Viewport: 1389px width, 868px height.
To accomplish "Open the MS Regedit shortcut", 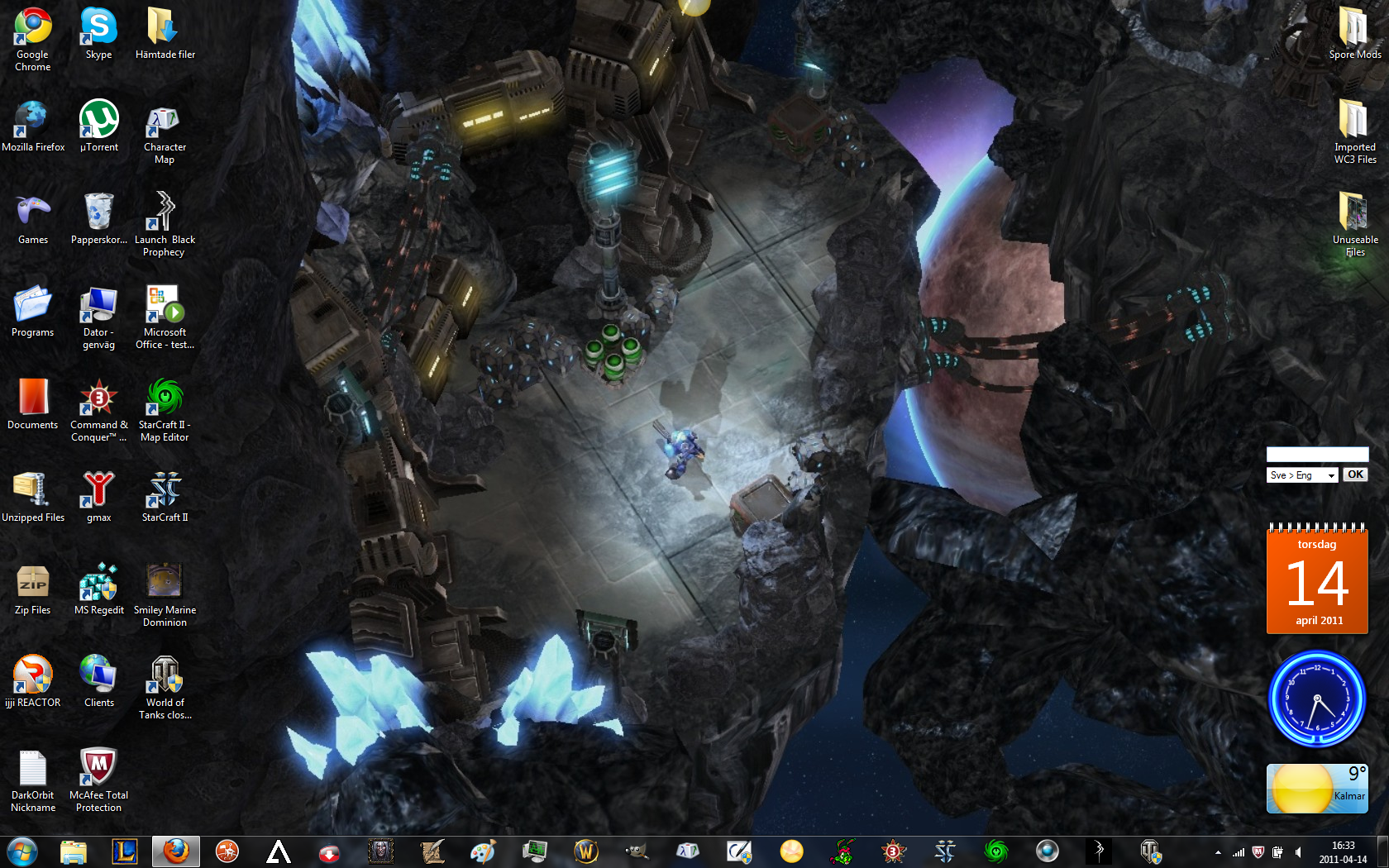I will pyautogui.click(x=98, y=589).
